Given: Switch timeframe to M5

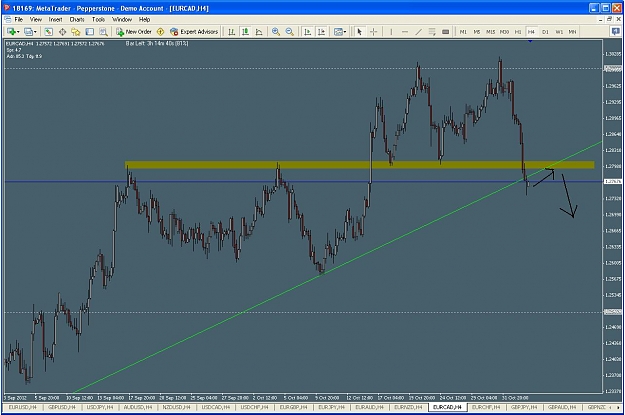Looking at the screenshot, I should (477, 32).
